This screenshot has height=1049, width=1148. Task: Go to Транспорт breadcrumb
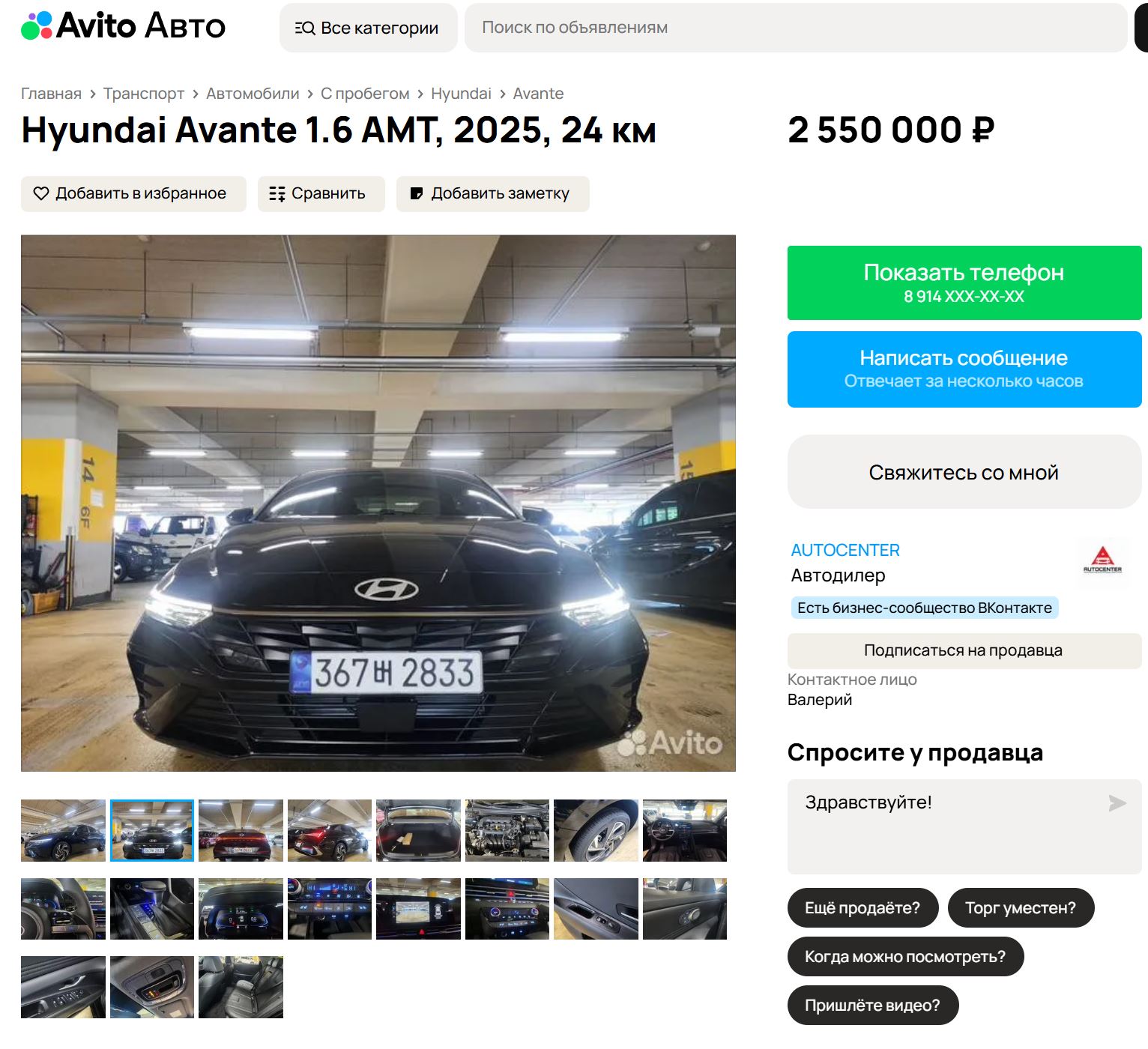pyautogui.click(x=144, y=94)
